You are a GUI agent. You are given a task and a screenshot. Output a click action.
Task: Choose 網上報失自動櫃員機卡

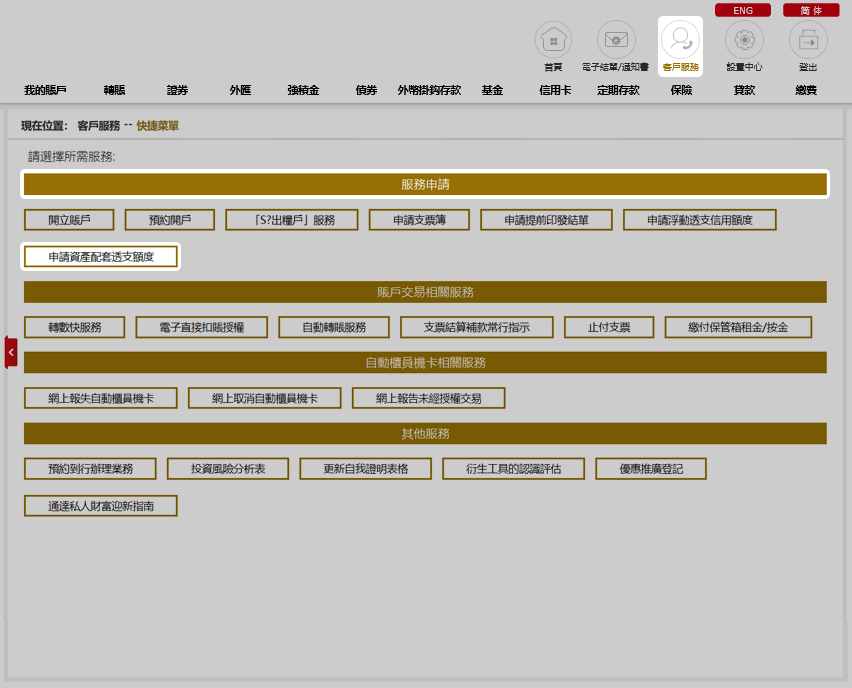pos(101,398)
